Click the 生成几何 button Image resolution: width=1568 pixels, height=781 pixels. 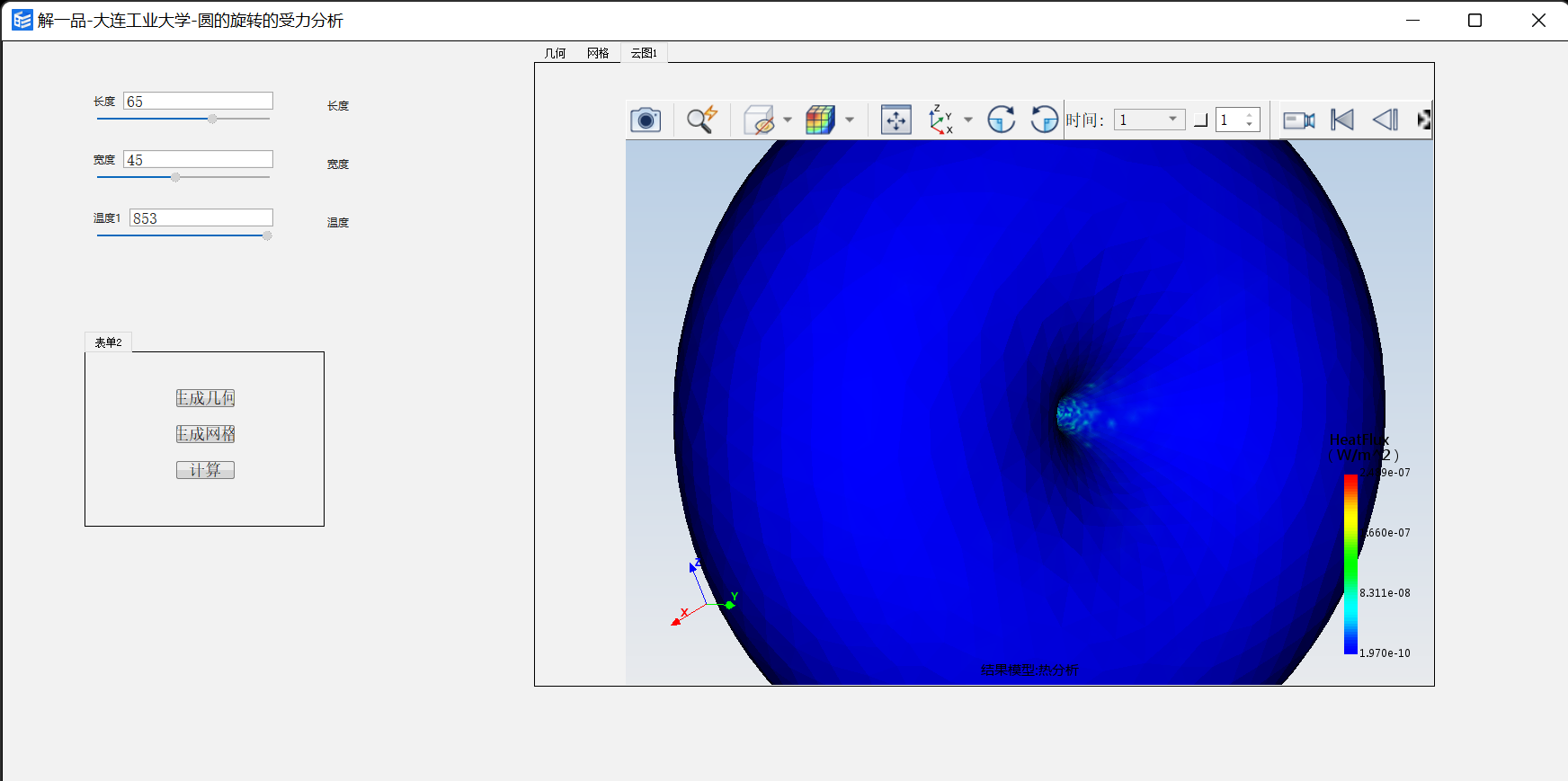click(205, 398)
